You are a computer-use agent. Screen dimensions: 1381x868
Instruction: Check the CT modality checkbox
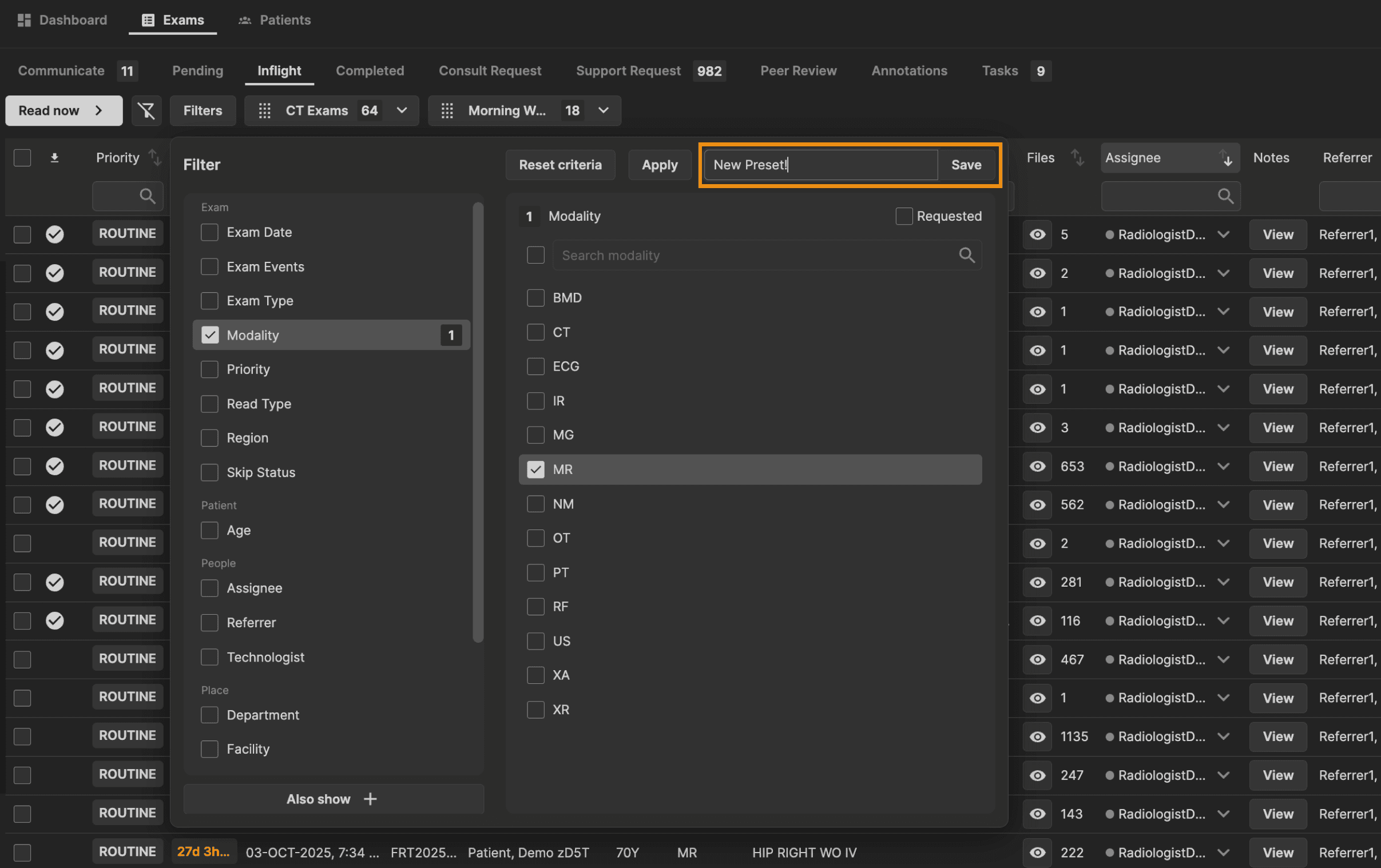click(535, 332)
